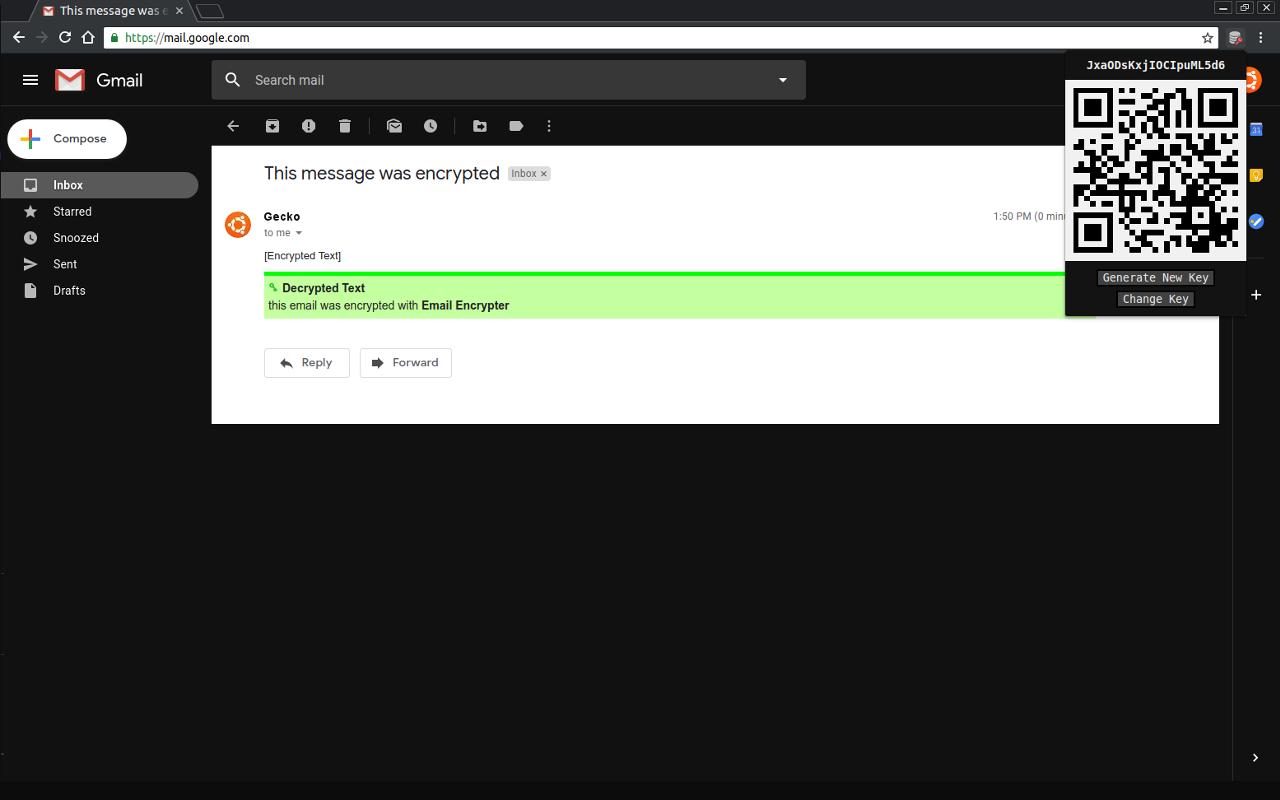This screenshot has width=1280, height=800.
Task: Open the main Gmail hamburger menu
Action: point(30,80)
